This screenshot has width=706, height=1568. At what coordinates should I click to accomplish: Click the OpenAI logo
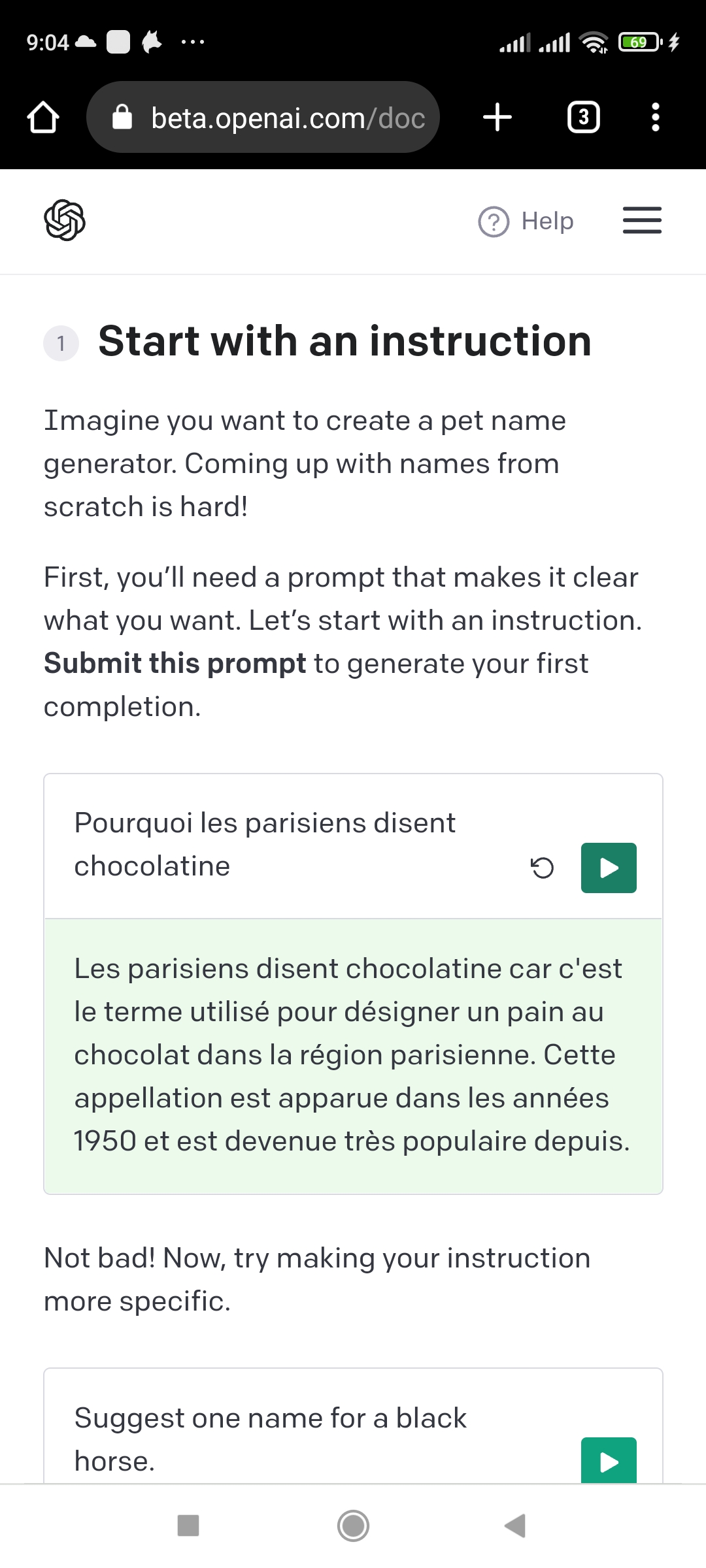[64, 220]
